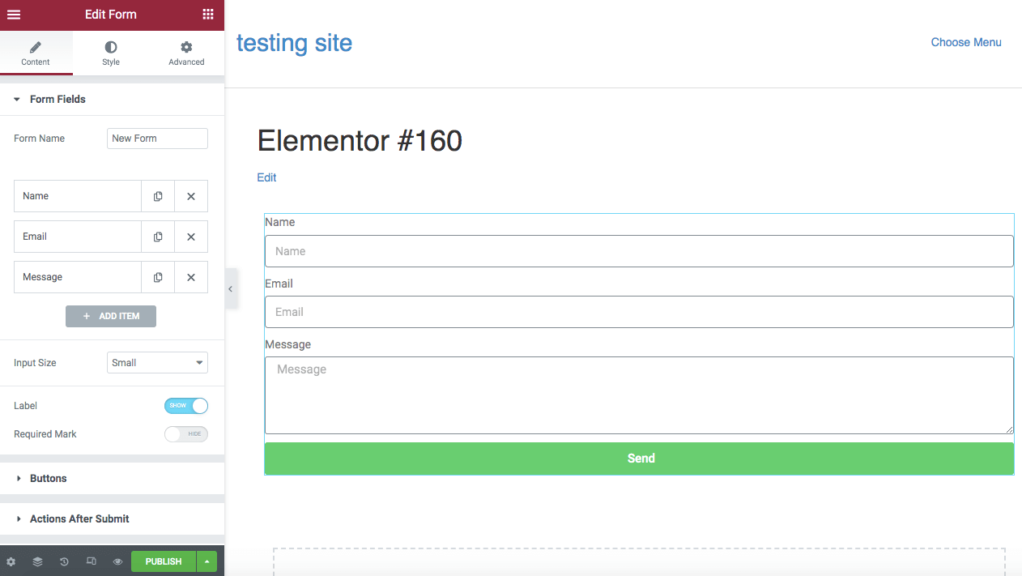The image size is (1022, 576).
Task: Open the Elementor hamburger menu
Action: pyautogui.click(x=14, y=14)
